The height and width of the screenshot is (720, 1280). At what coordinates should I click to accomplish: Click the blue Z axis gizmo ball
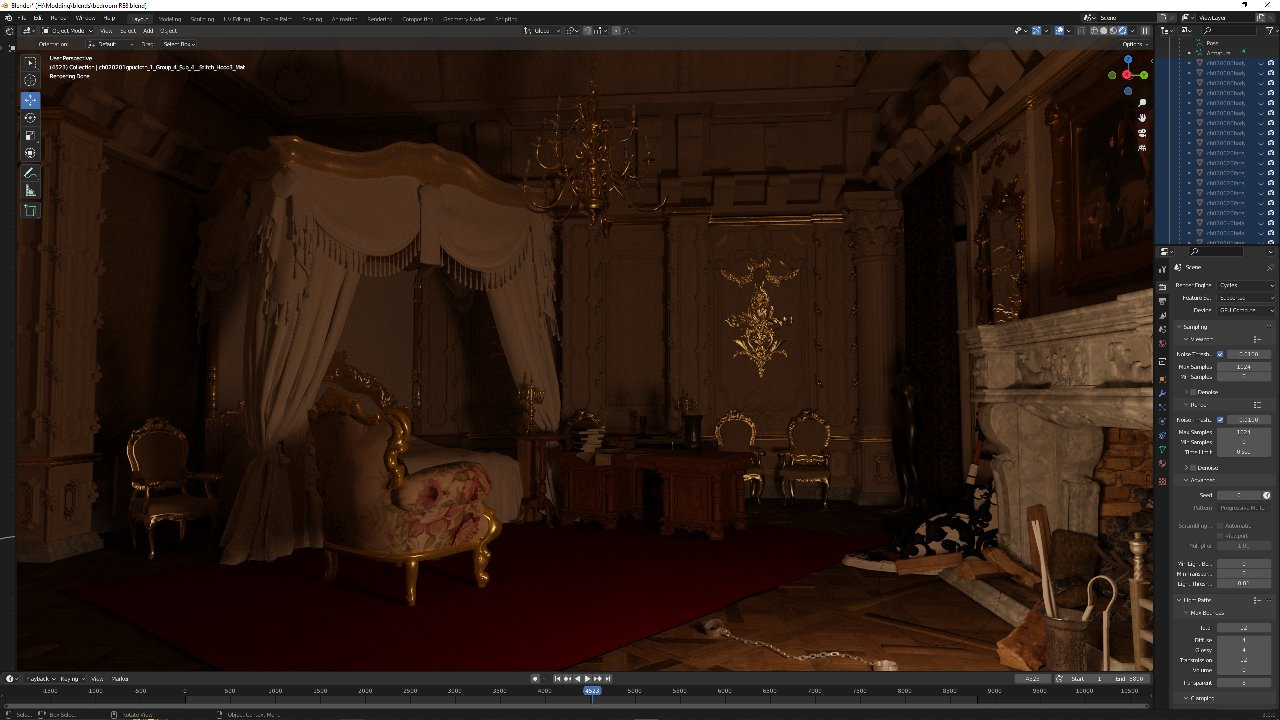click(1128, 61)
